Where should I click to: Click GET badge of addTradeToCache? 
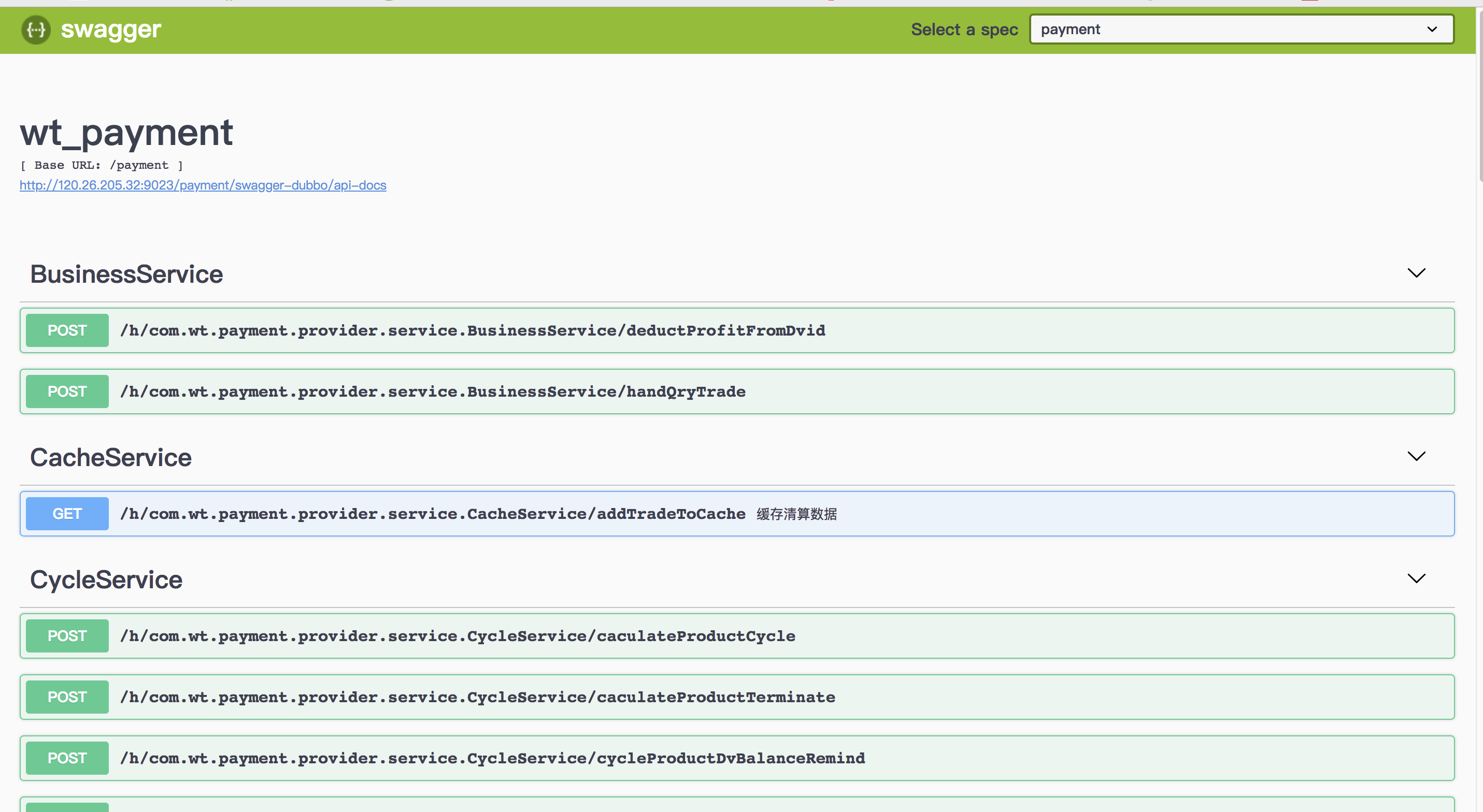pos(67,514)
